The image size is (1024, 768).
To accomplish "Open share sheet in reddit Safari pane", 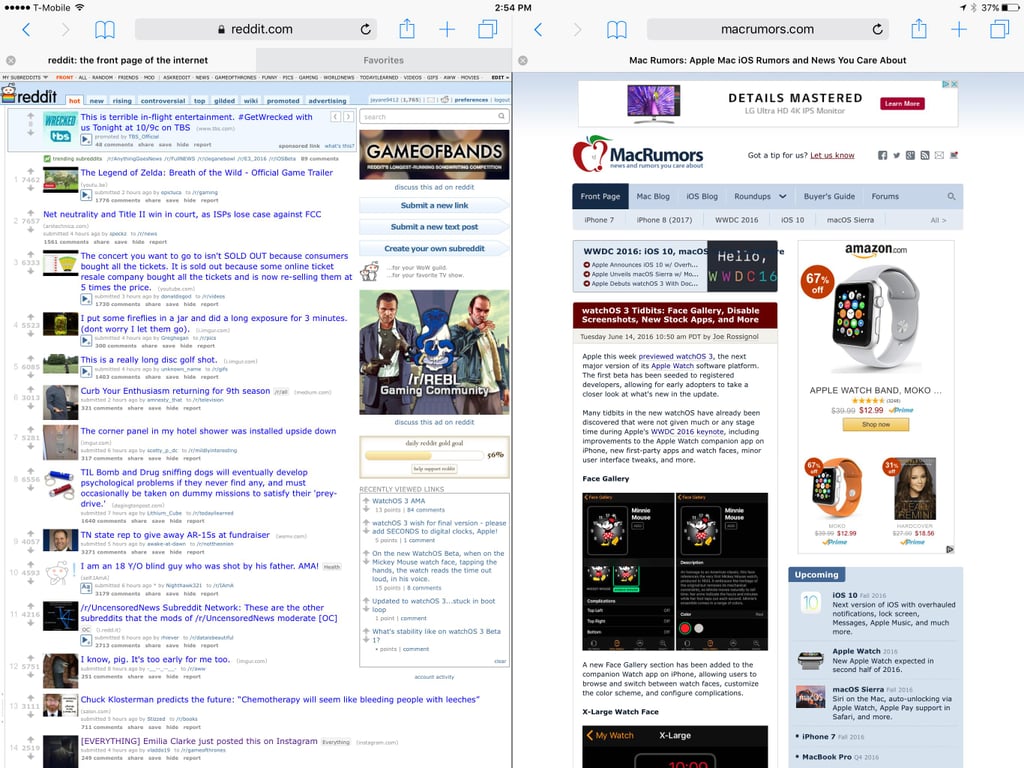I will (407, 29).
